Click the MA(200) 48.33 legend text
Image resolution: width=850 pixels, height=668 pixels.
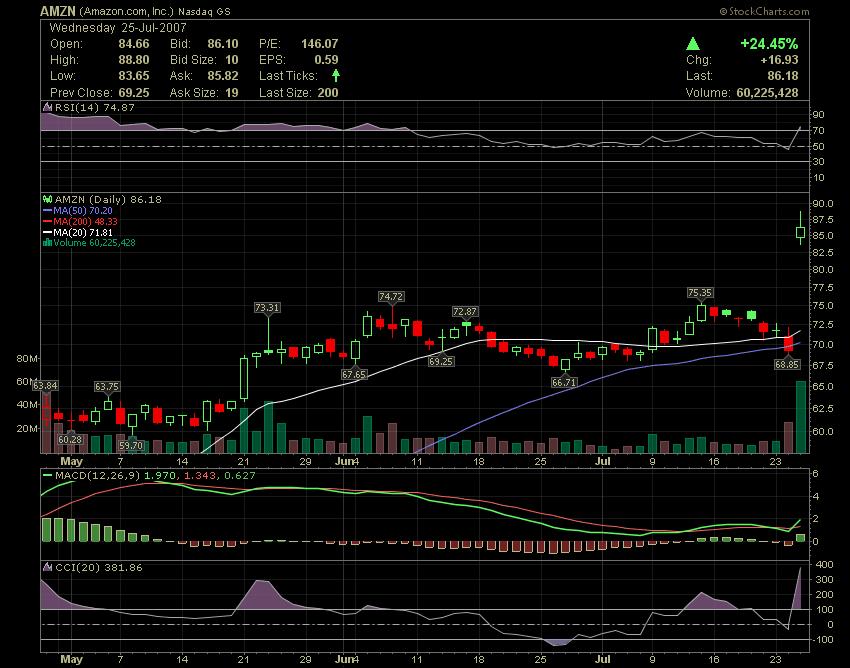(86, 221)
